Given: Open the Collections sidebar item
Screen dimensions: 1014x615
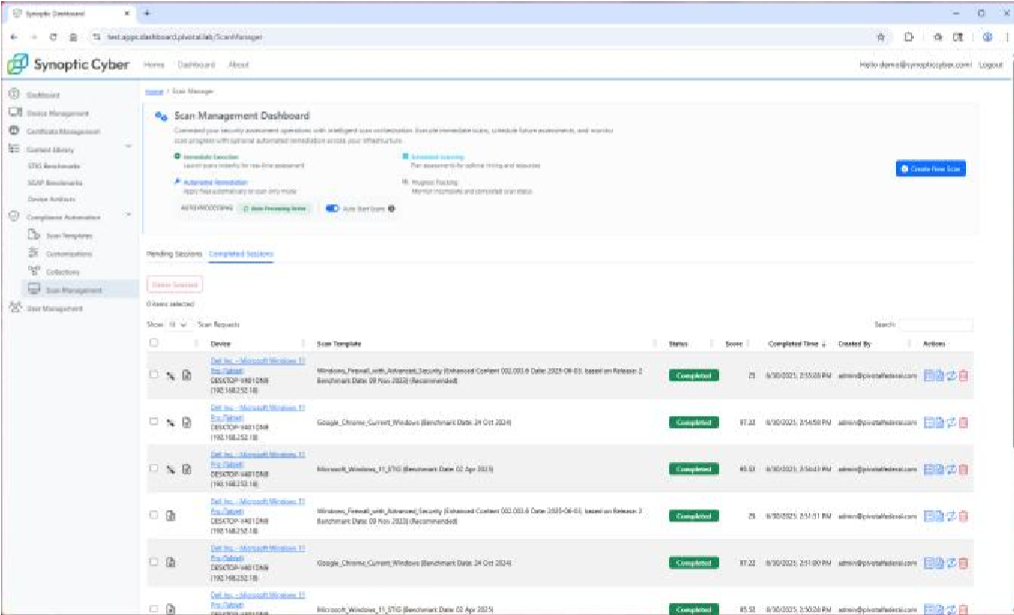Looking at the screenshot, I should tap(62, 271).
